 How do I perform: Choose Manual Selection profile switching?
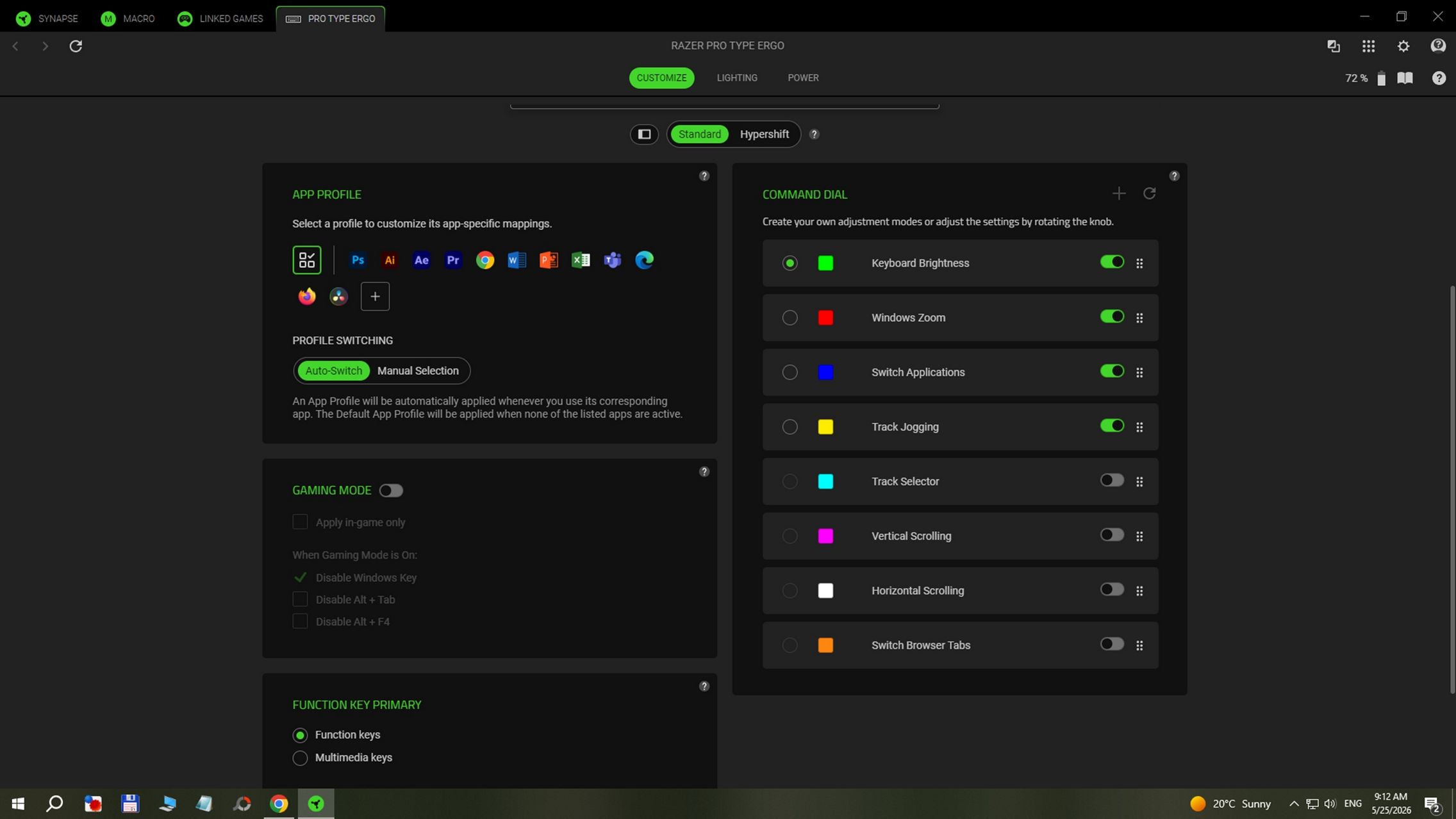pyautogui.click(x=418, y=371)
